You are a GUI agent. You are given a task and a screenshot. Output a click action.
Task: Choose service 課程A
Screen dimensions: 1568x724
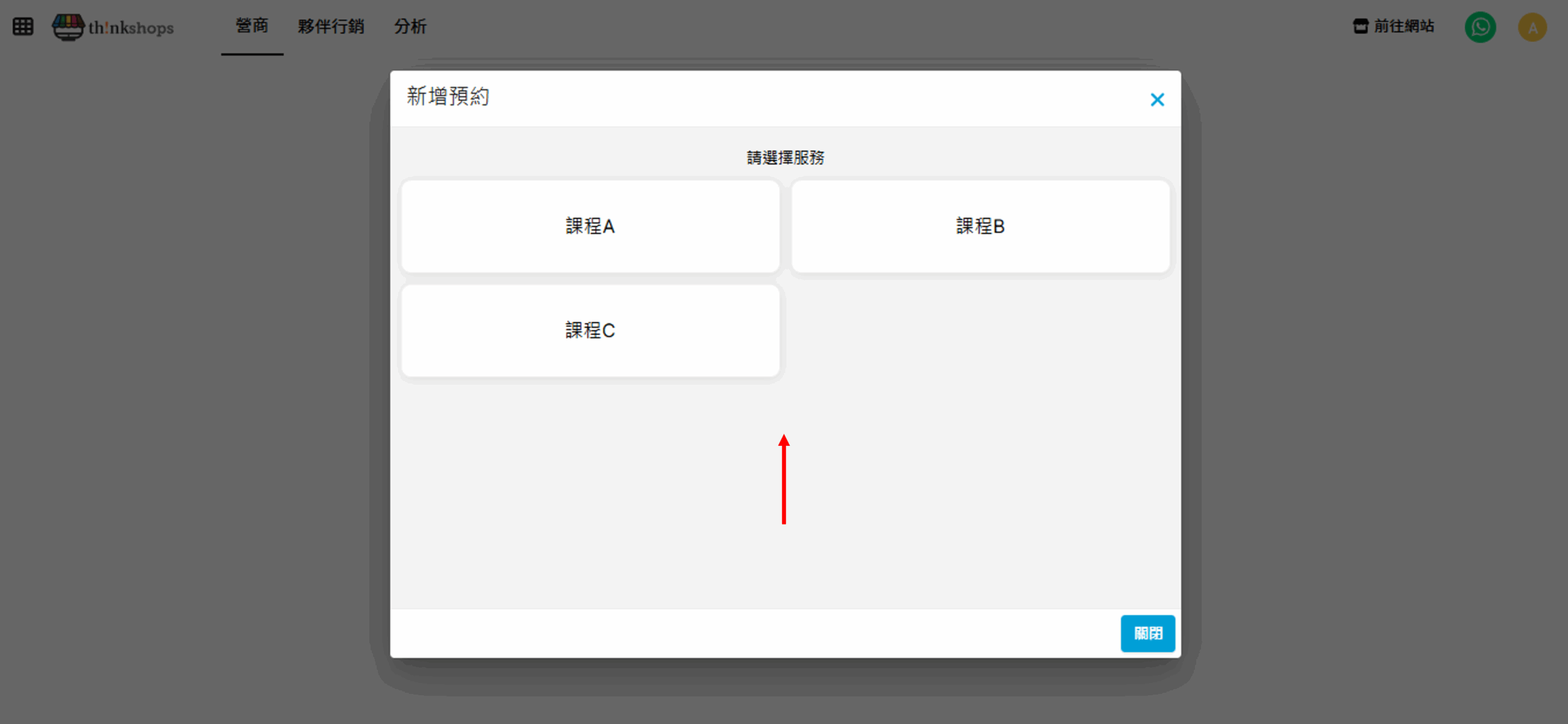point(590,226)
